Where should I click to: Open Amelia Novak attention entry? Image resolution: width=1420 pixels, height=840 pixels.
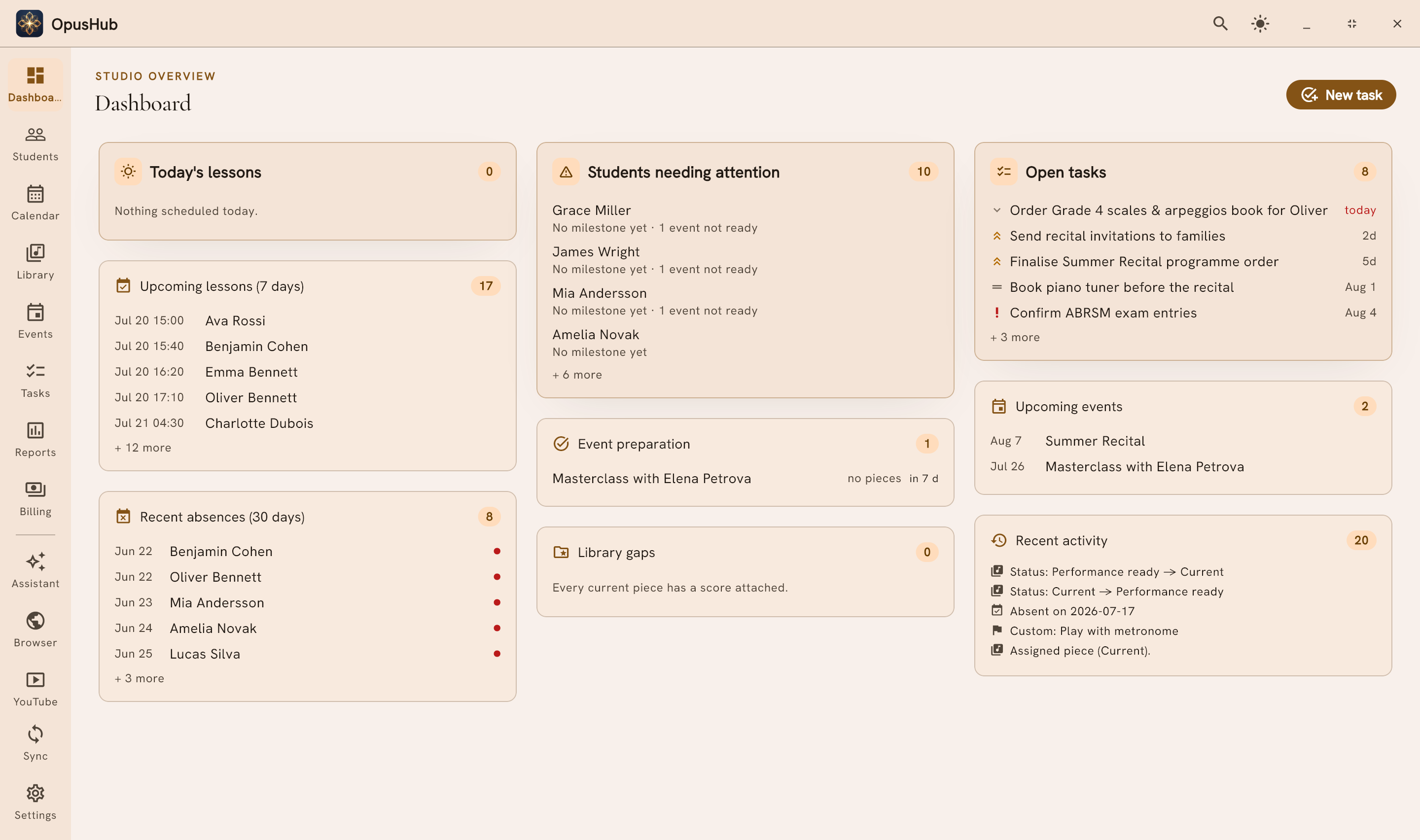coord(745,343)
